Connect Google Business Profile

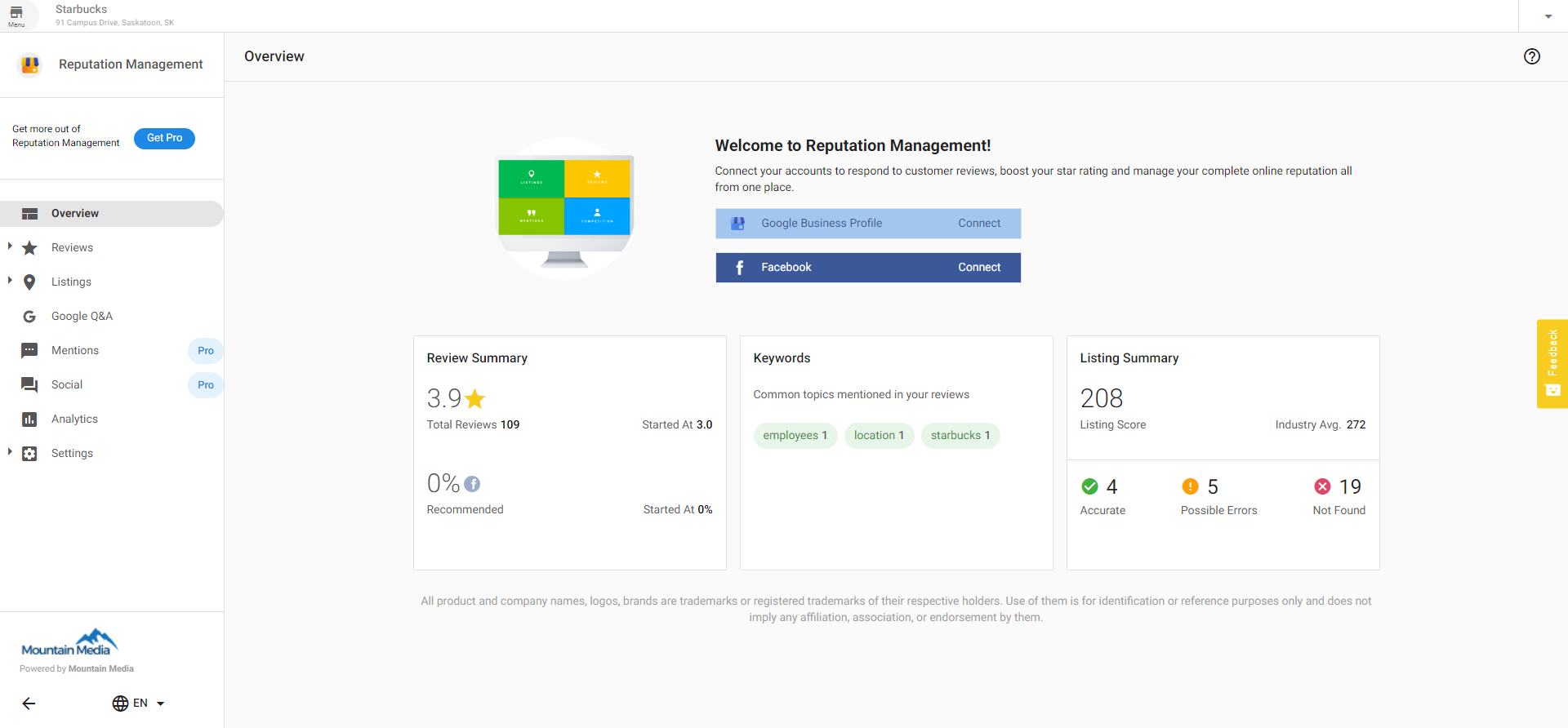[x=868, y=224]
